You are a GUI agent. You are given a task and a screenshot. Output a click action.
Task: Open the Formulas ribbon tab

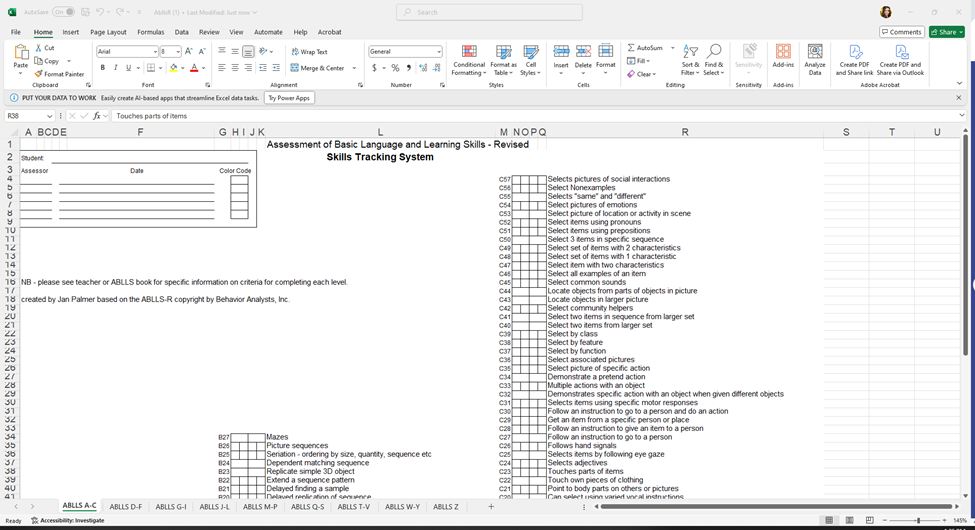pyautogui.click(x=150, y=32)
